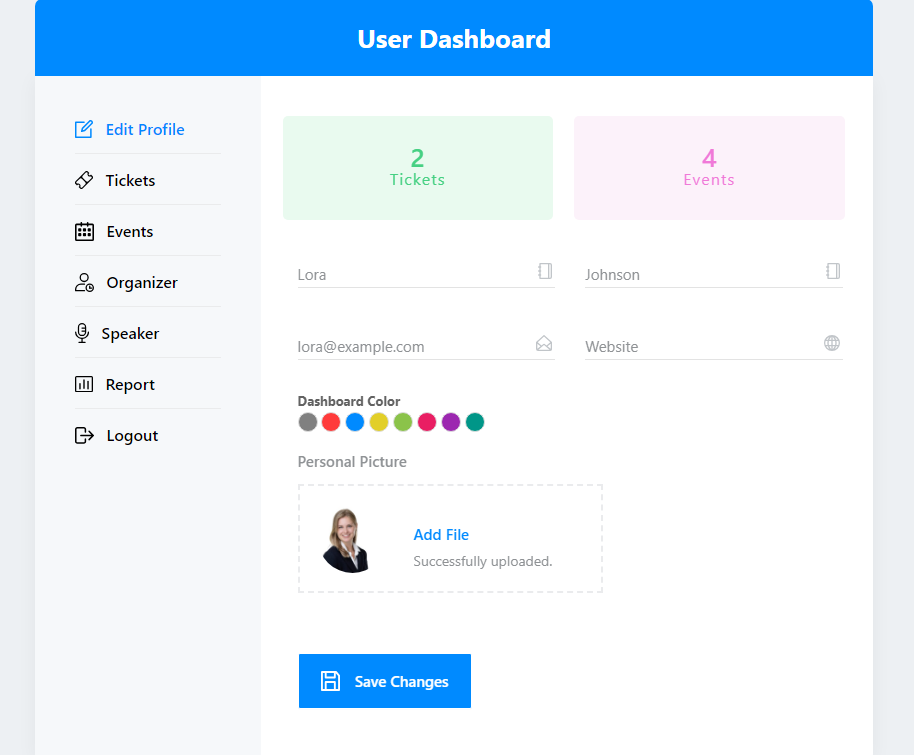The image size is (914, 755).
Task: Choose the purple dashboard color swatch
Action: click(x=451, y=422)
